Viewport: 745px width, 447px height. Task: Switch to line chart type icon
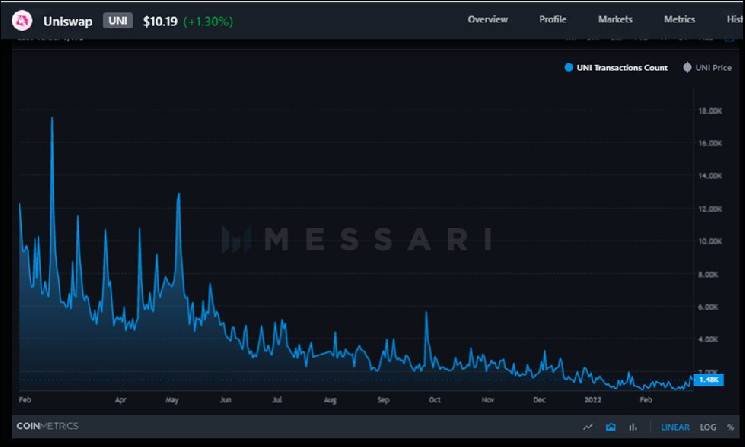click(x=588, y=426)
